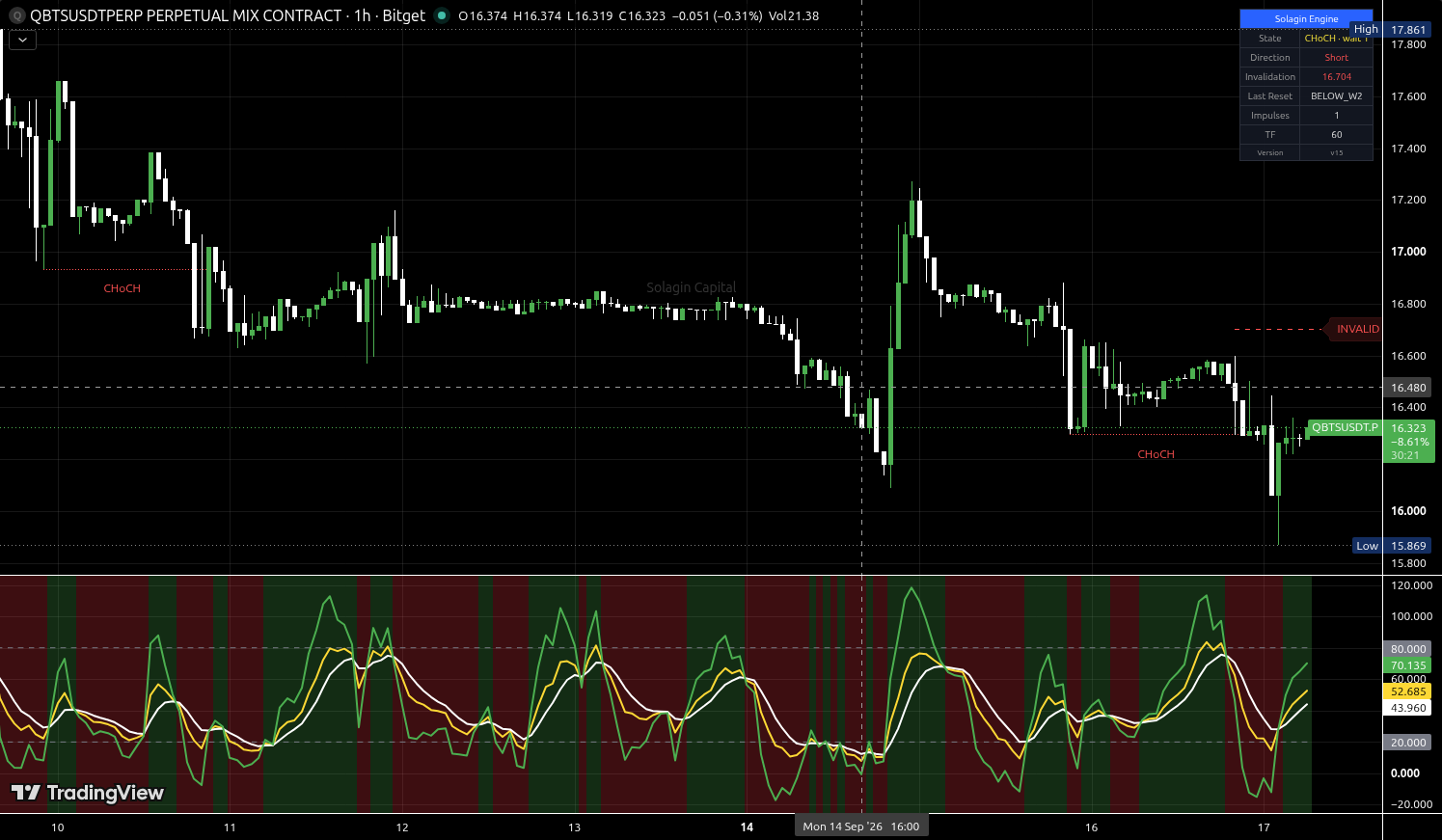The height and width of the screenshot is (840, 1442).
Task: Open the TradingView logo link
Action: coord(88,793)
